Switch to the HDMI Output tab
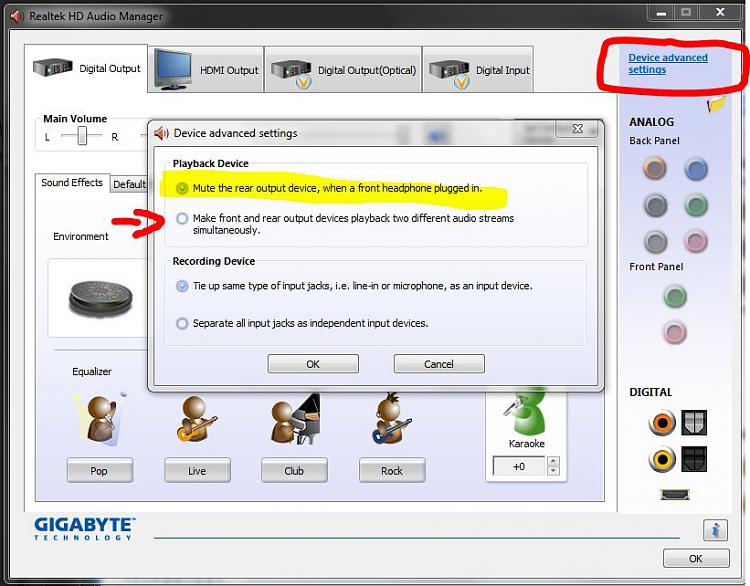 [206, 70]
